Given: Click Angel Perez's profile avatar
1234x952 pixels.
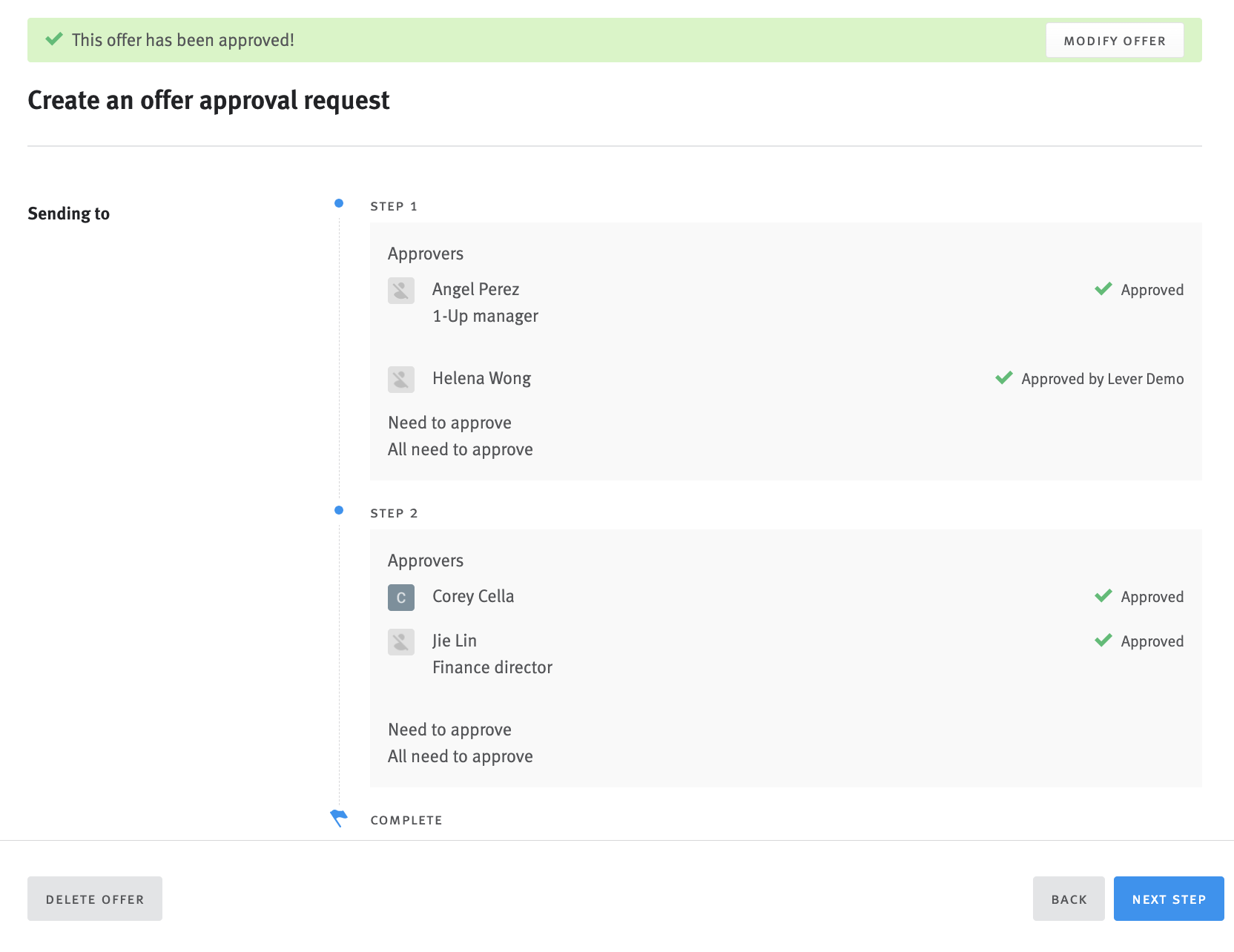Looking at the screenshot, I should point(401,291).
